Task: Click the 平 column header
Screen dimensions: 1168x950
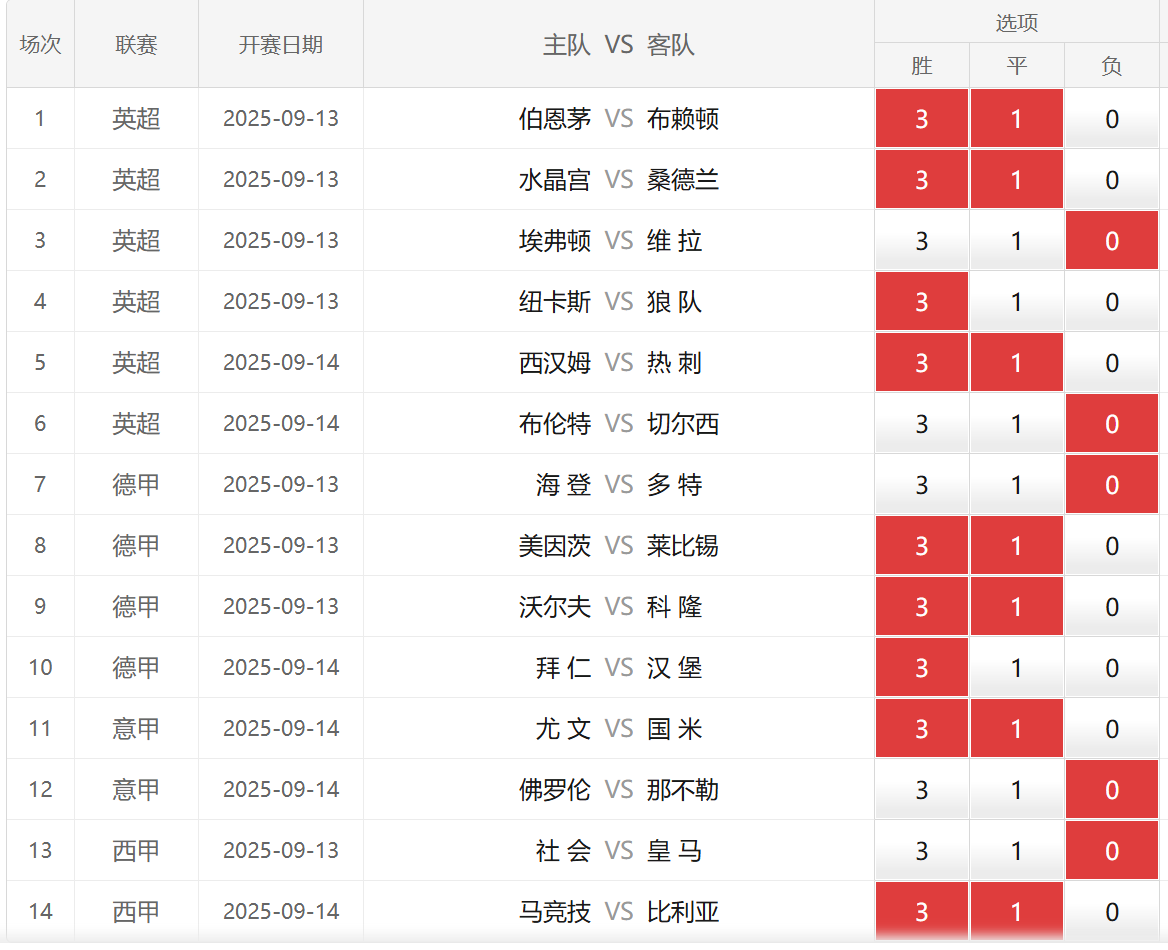Action: click(1017, 66)
